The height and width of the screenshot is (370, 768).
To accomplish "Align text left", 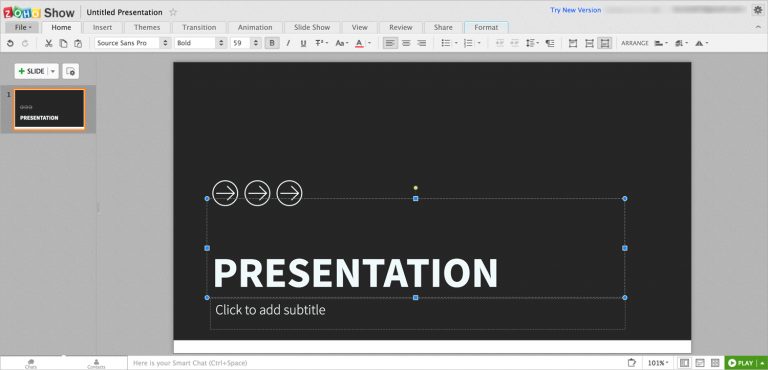I will 390,43.
